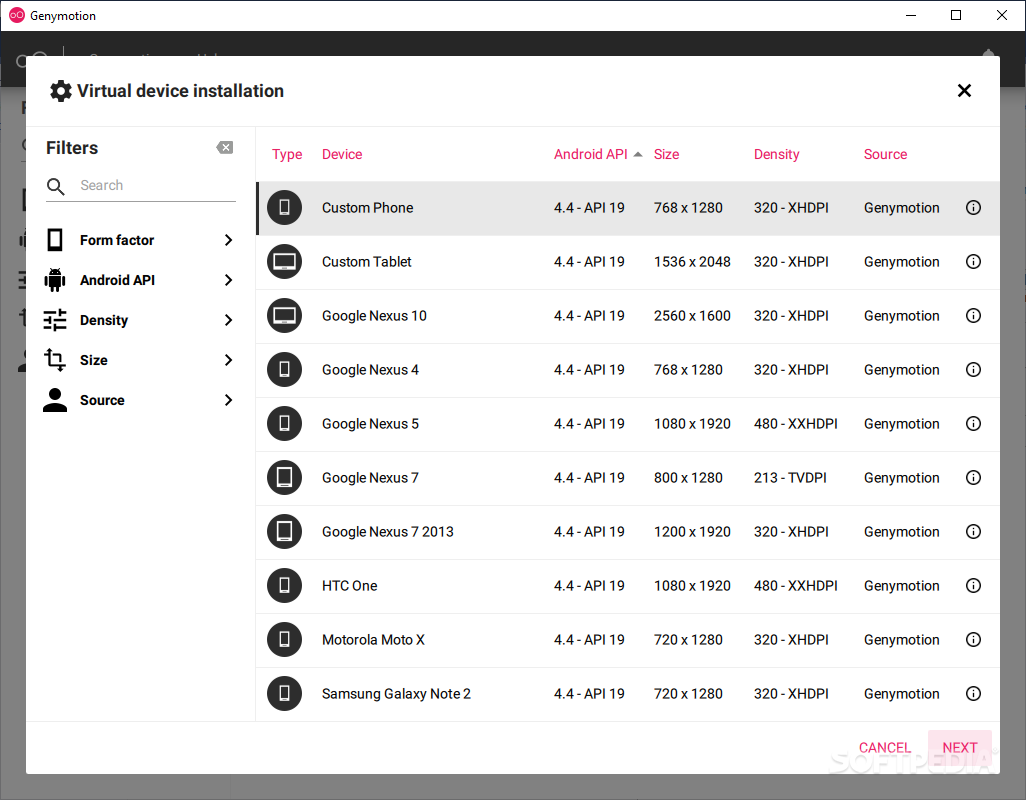Screen dimensions: 1026x800
Task: Select the Samsung Galaxy Note 2 name
Action: tap(397, 694)
